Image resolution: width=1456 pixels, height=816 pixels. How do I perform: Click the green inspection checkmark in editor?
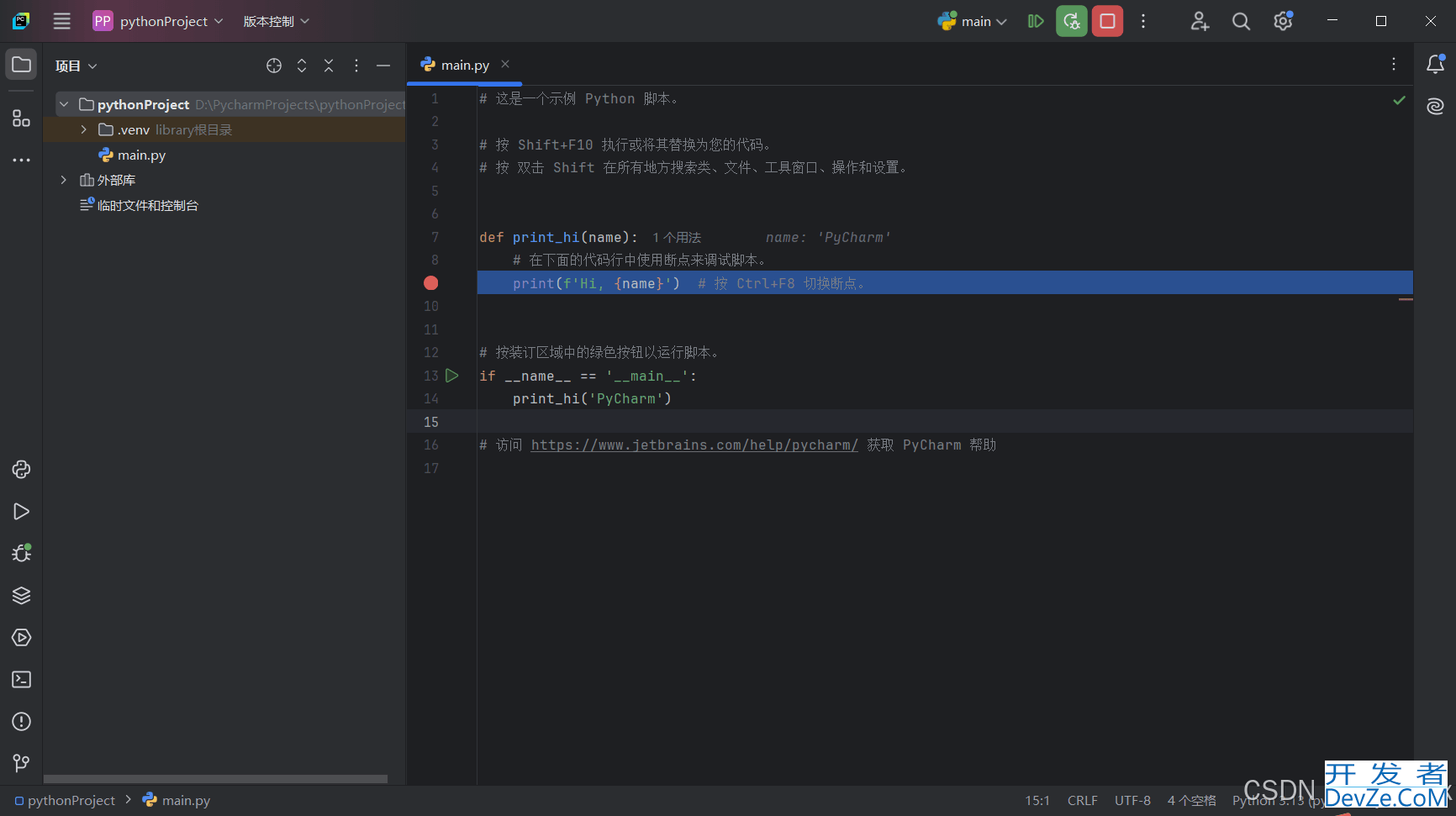coord(1399,100)
